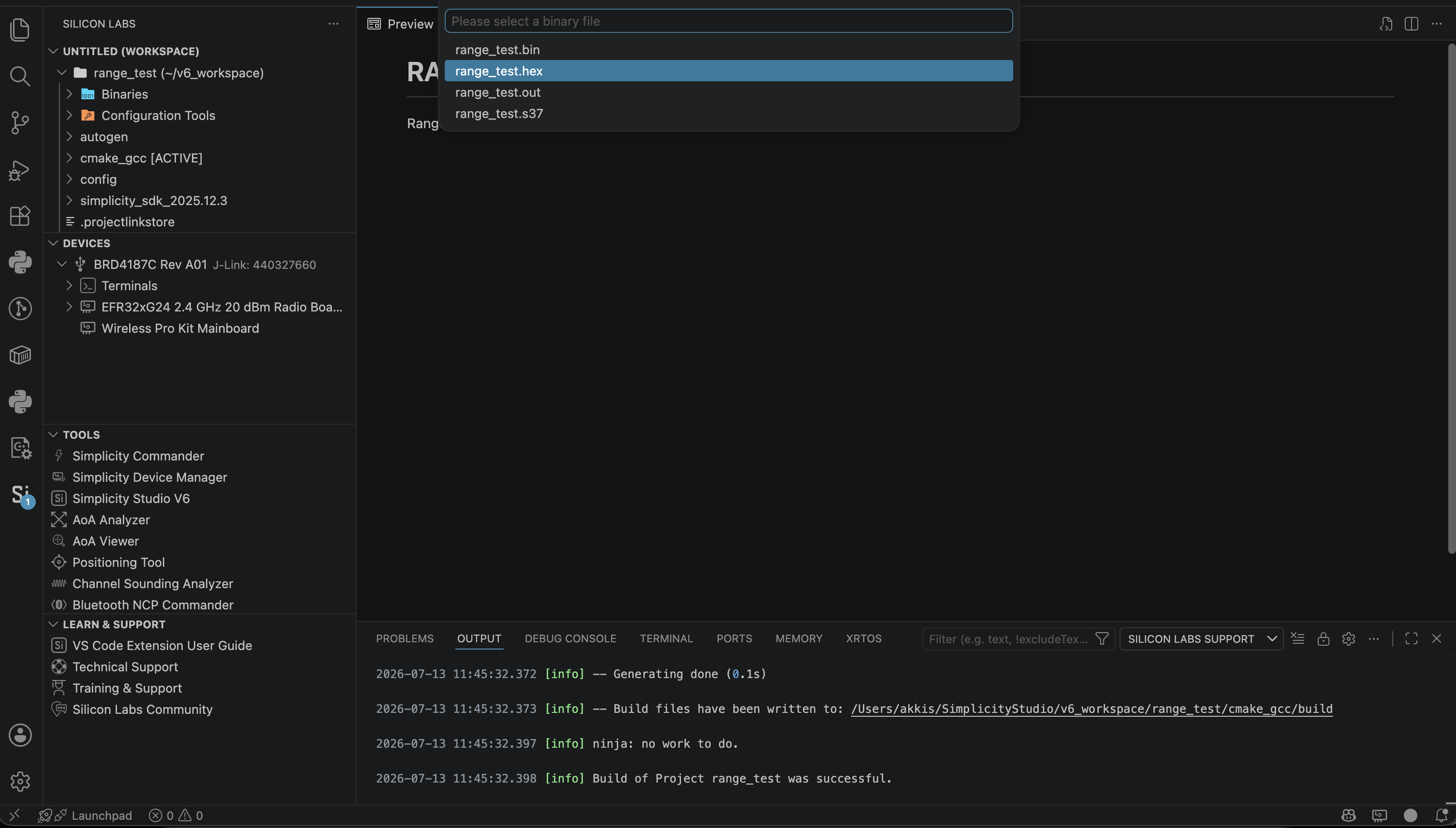1456x828 pixels.
Task: Open the Source Control icon
Action: click(x=20, y=123)
